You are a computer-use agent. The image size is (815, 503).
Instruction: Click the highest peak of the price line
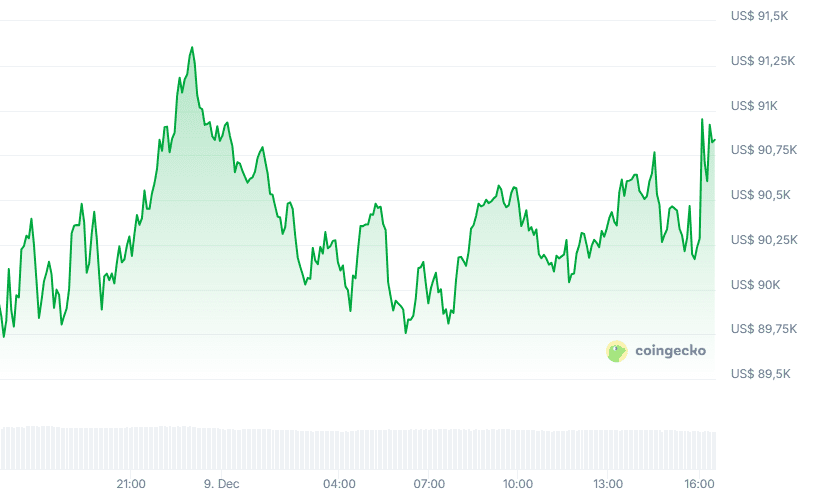[191, 47]
